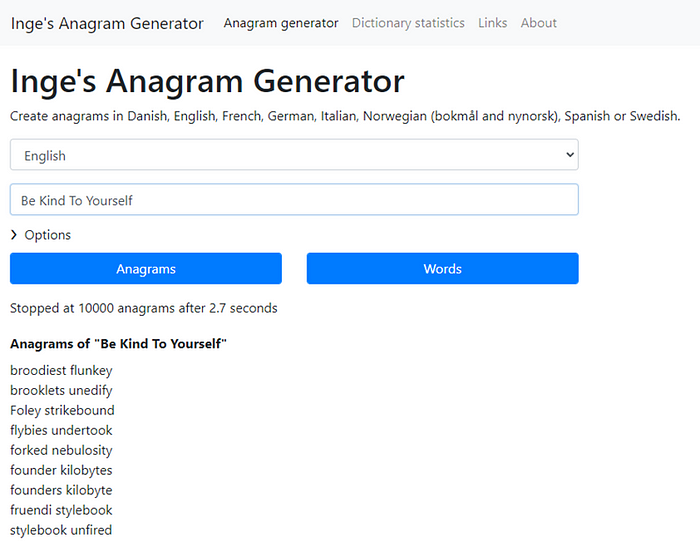
Task: Go to Dictionary statistics page
Action: 408,23
